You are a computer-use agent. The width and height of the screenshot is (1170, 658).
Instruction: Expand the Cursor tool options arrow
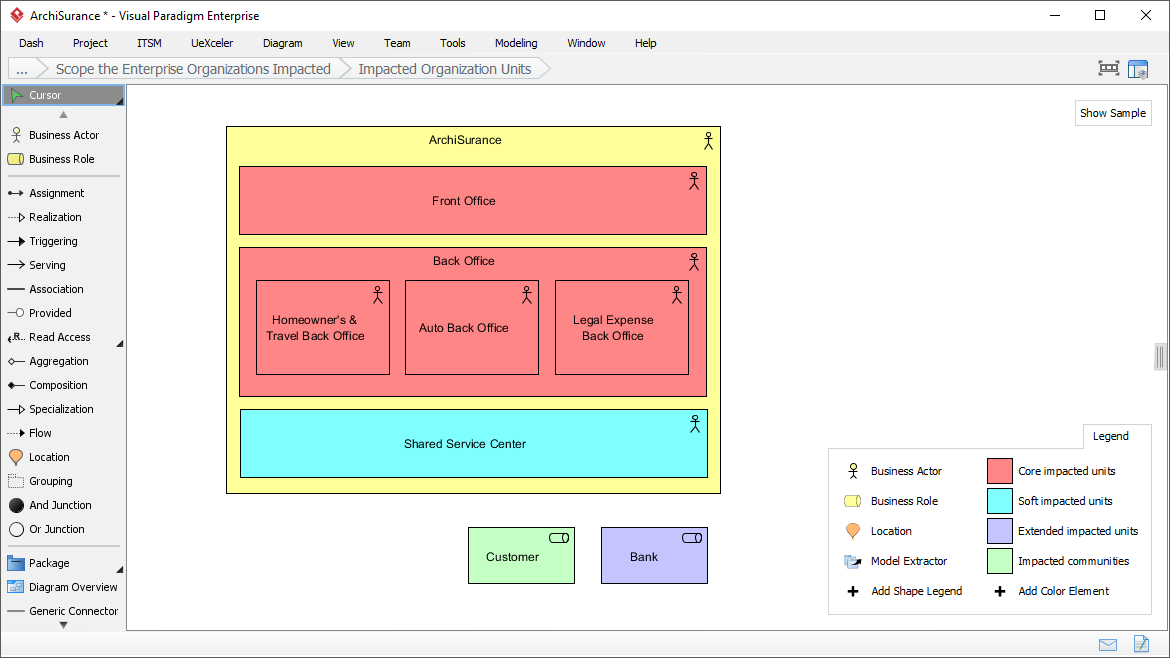(119, 101)
